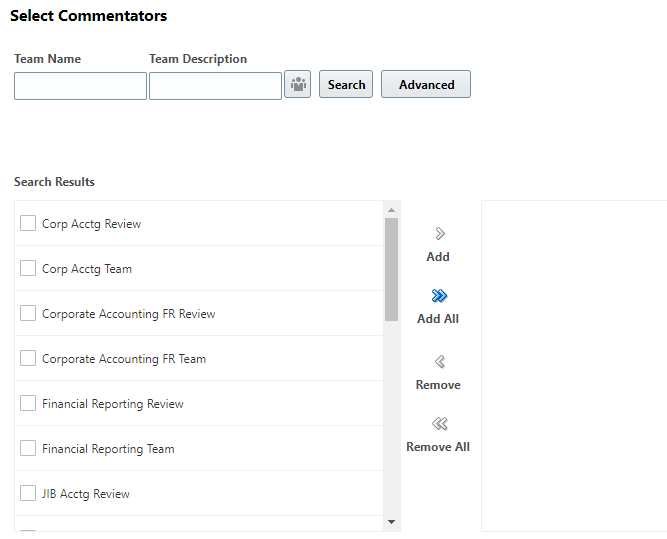
Task: Click the Remove left-arrow icon
Action: coord(440,362)
